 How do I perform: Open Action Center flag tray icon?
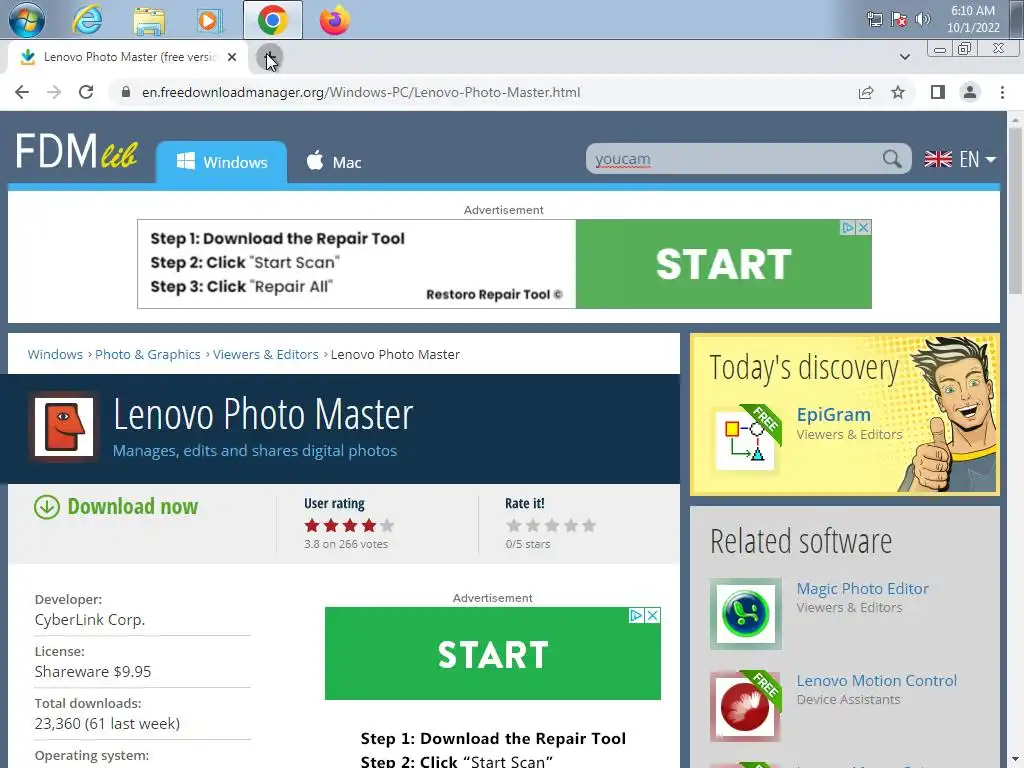tap(899, 20)
